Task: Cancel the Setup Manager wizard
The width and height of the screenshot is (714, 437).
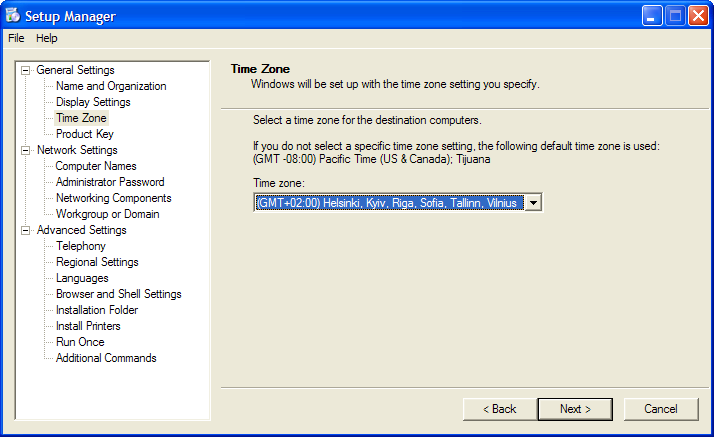Action: click(661, 409)
